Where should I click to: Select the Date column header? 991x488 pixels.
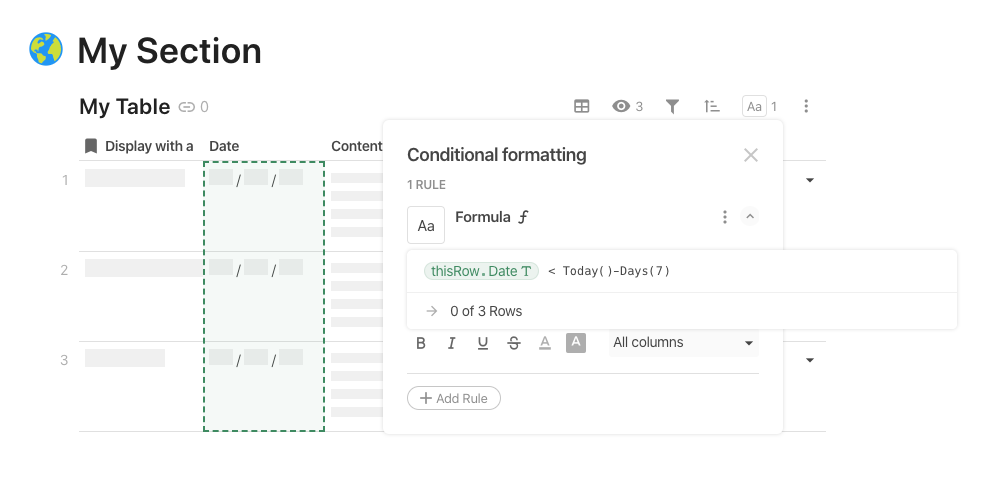(224, 146)
